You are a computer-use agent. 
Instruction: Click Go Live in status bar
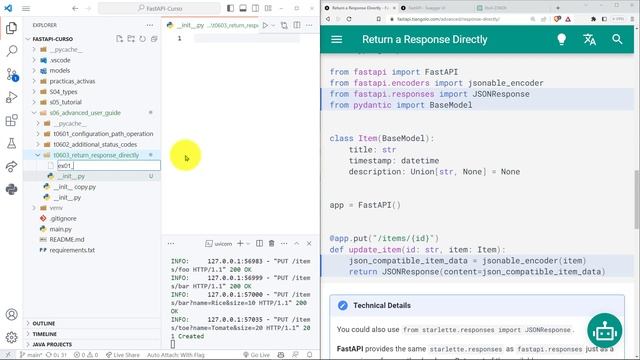(256, 355)
